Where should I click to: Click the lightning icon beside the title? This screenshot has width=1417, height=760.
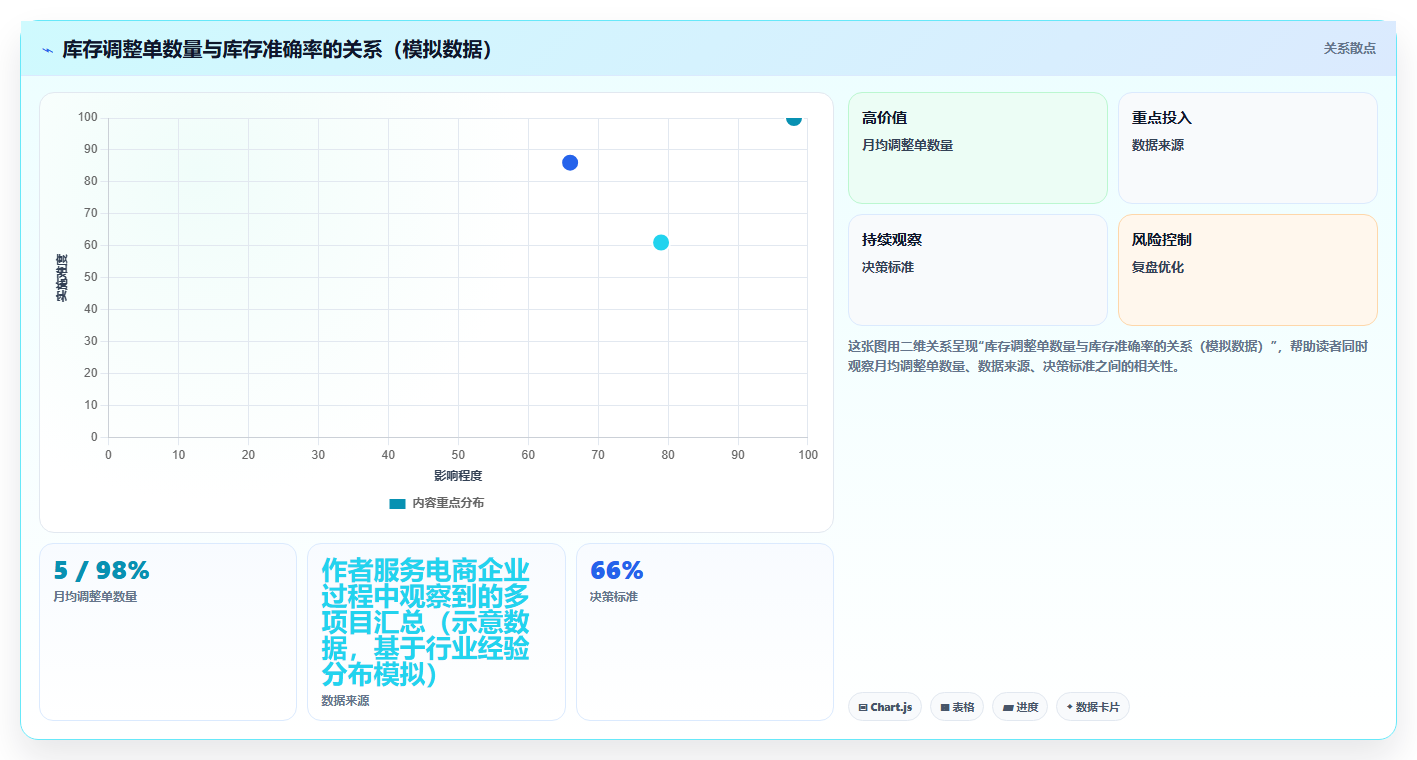(47, 50)
